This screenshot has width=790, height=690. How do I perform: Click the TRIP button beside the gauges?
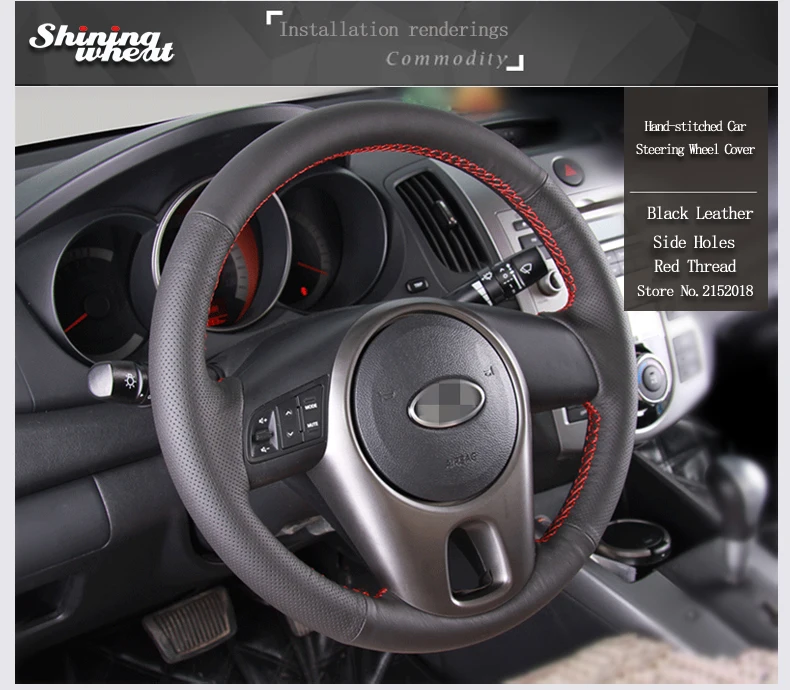pyautogui.click(x=418, y=286)
